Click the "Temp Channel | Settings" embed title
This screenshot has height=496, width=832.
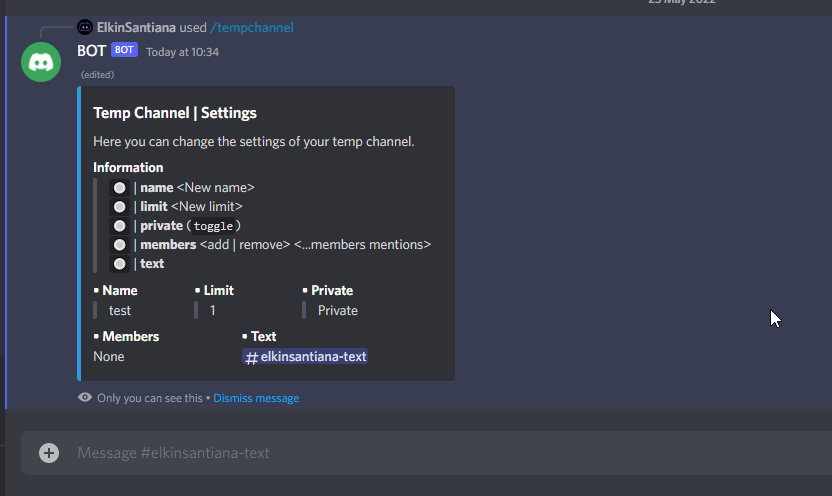coord(175,113)
